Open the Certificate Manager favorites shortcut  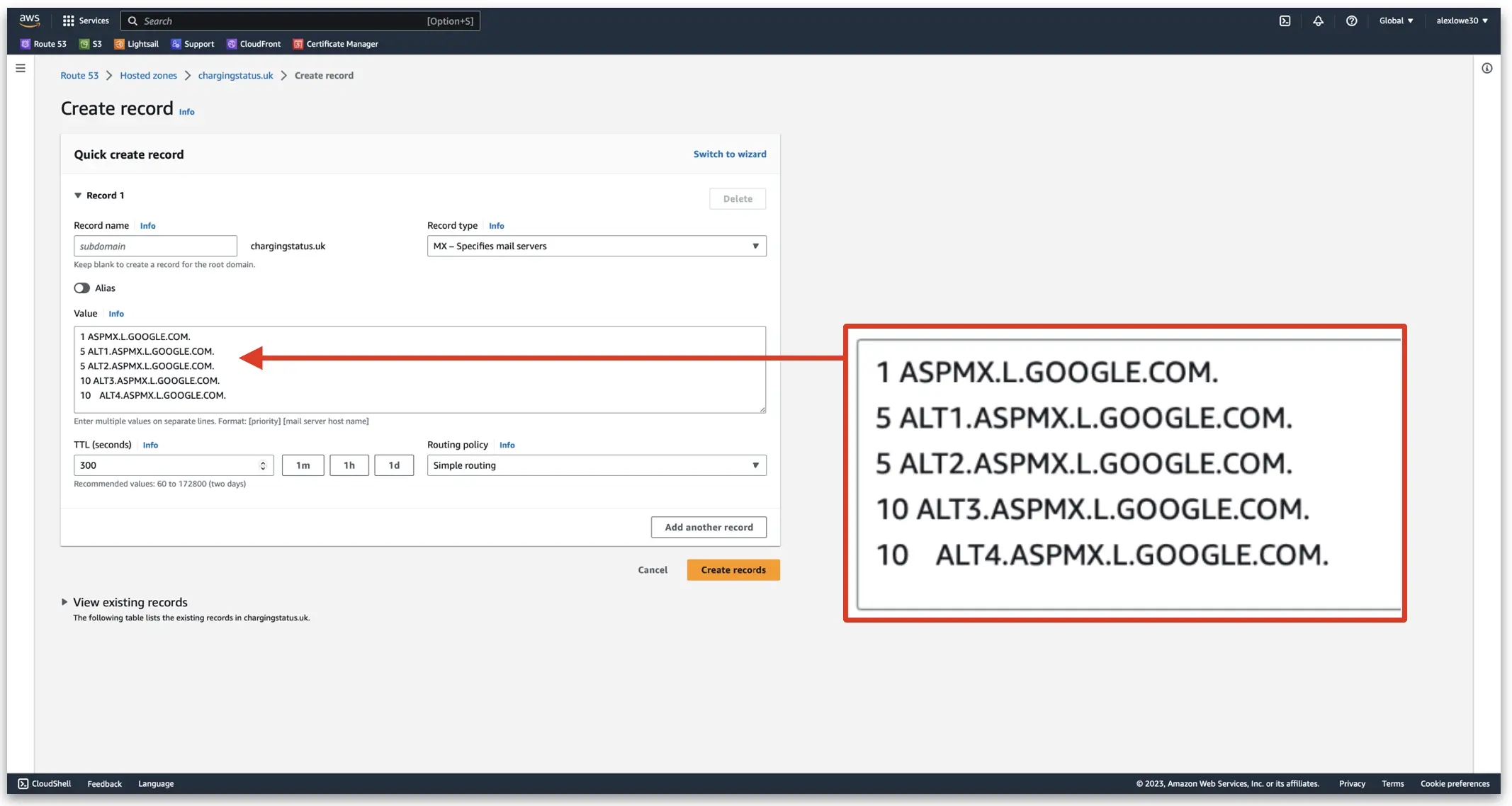pos(336,44)
